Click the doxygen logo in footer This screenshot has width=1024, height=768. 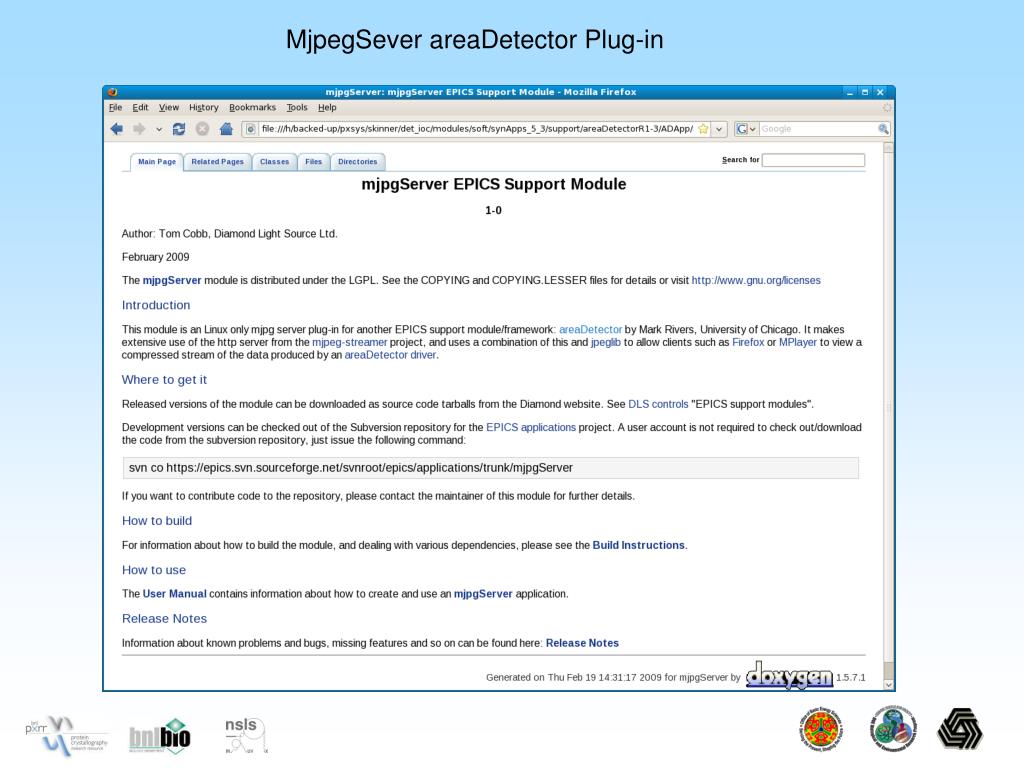click(789, 675)
